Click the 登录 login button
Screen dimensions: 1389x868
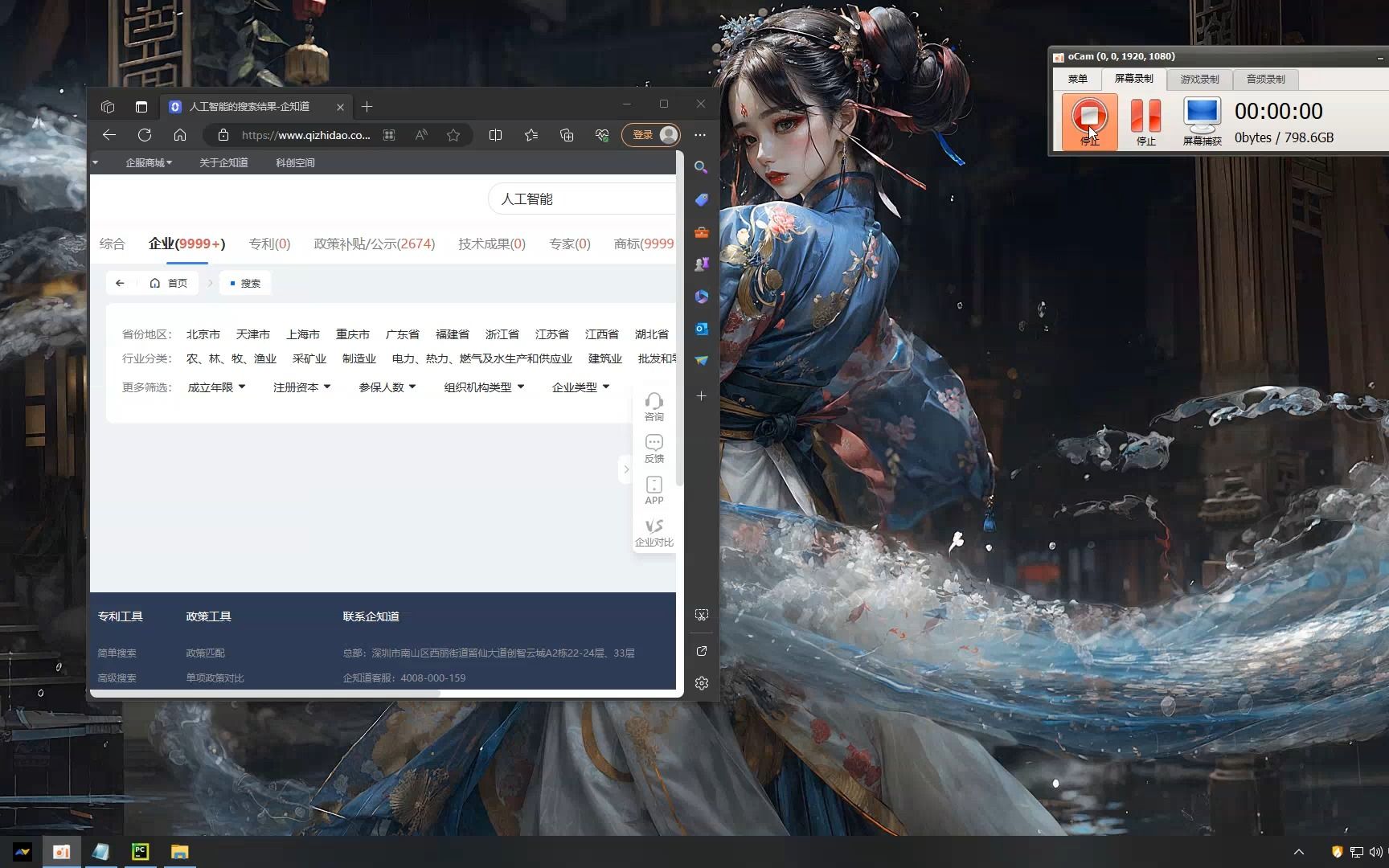point(651,135)
